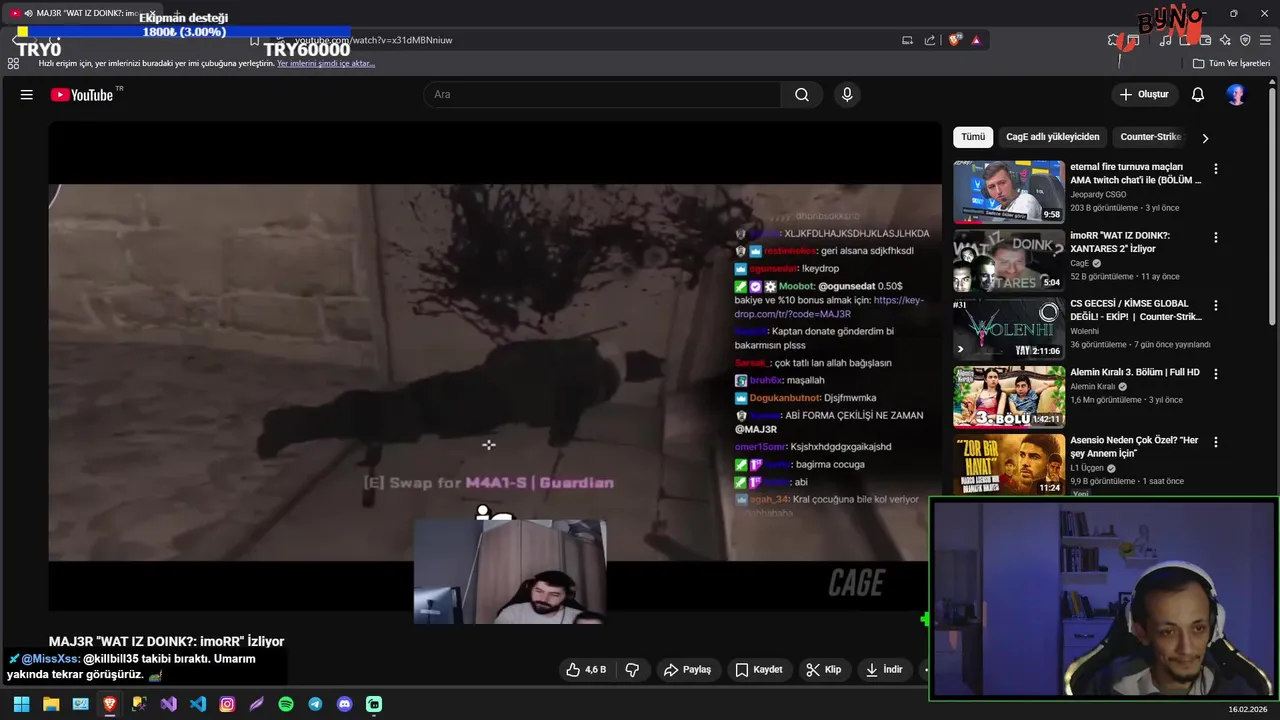Open options for CS GECESİ video
This screenshot has width=1280, height=720.
(1216, 306)
